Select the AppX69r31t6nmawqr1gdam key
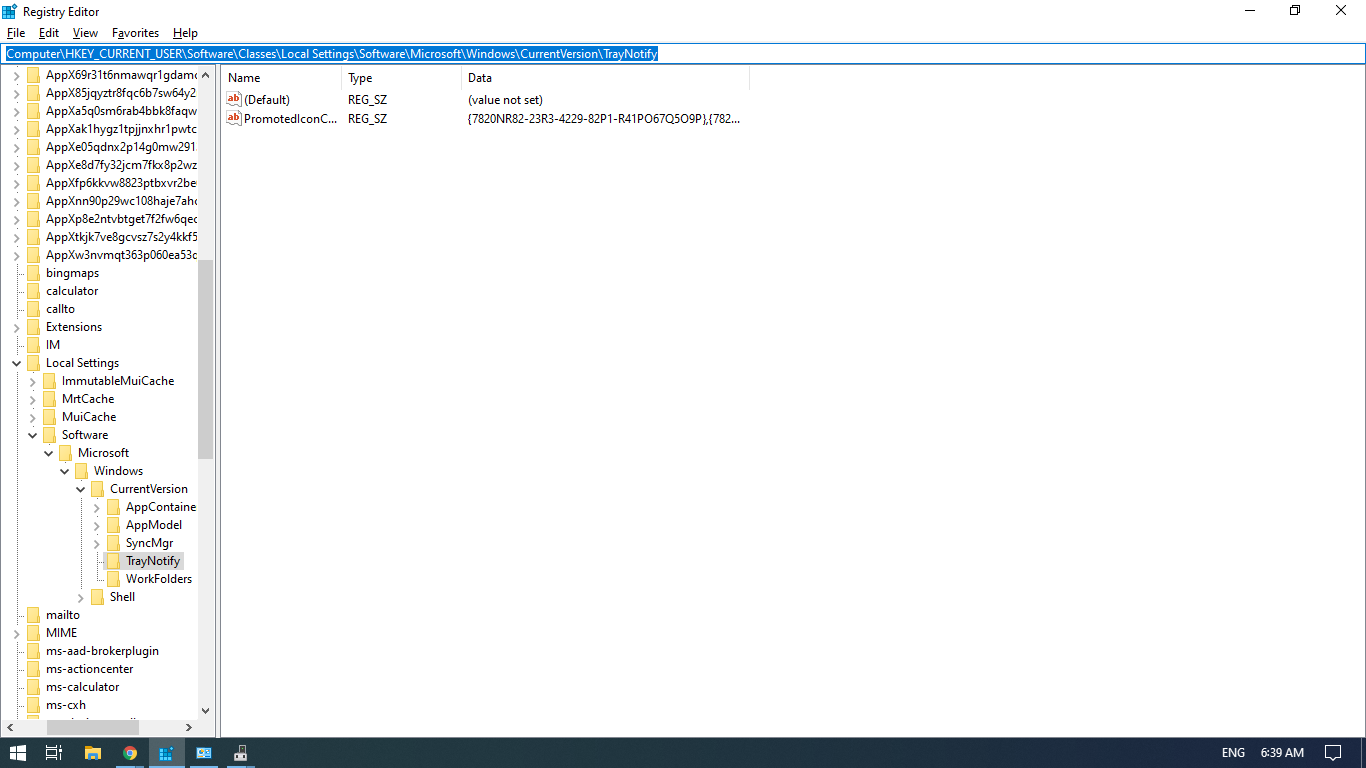This screenshot has width=1366, height=768. (121, 75)
